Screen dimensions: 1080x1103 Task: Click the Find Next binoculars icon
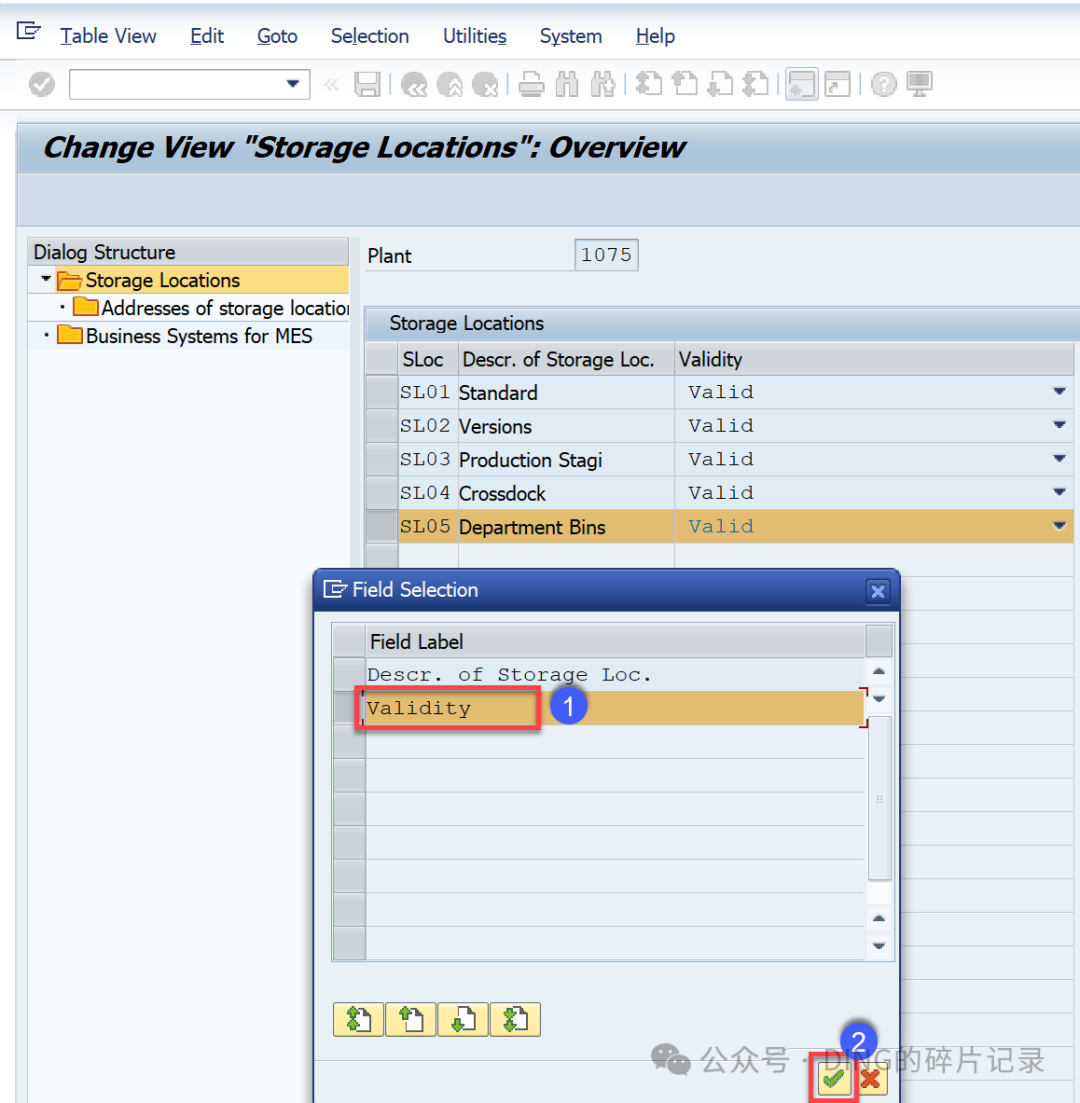[x=603, y=85]
